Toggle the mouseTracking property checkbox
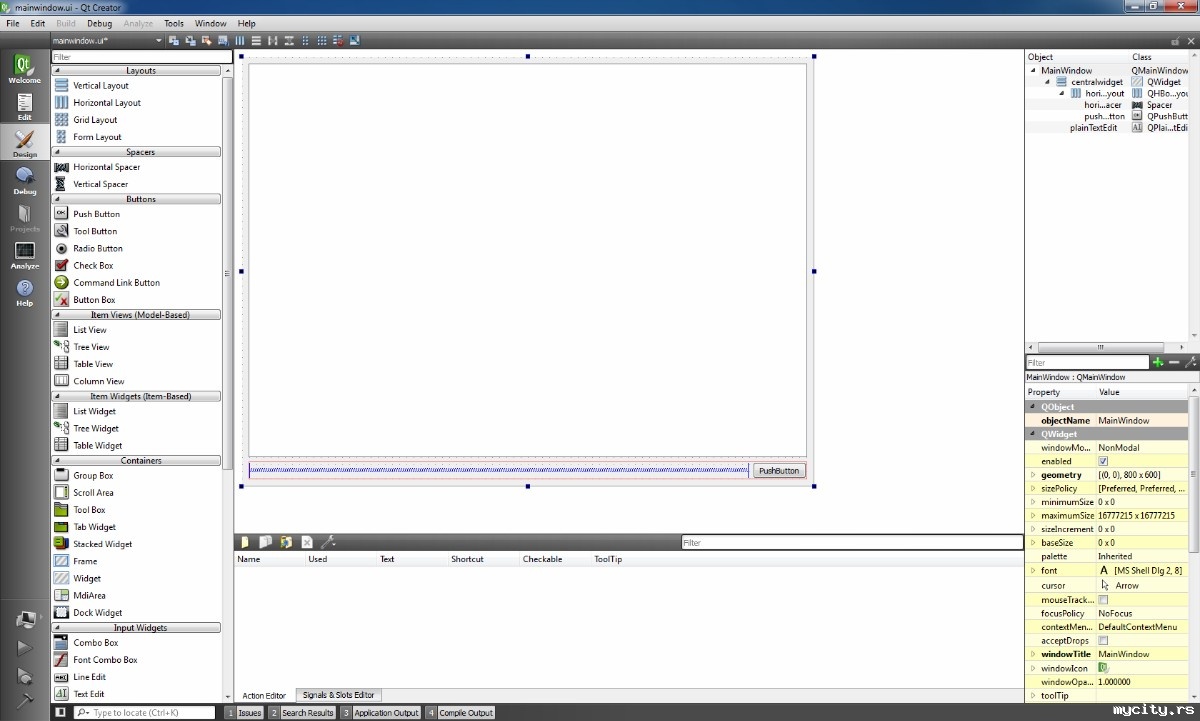 pyautogui.click(x=1103, y=600)
